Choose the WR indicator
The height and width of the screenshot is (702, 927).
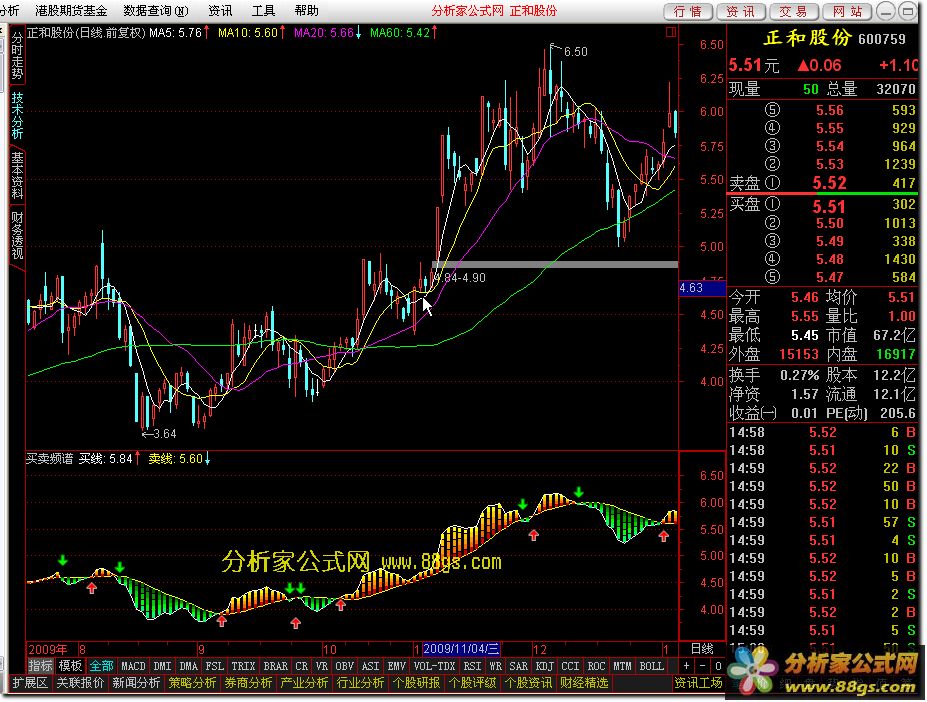coord(495,666)
